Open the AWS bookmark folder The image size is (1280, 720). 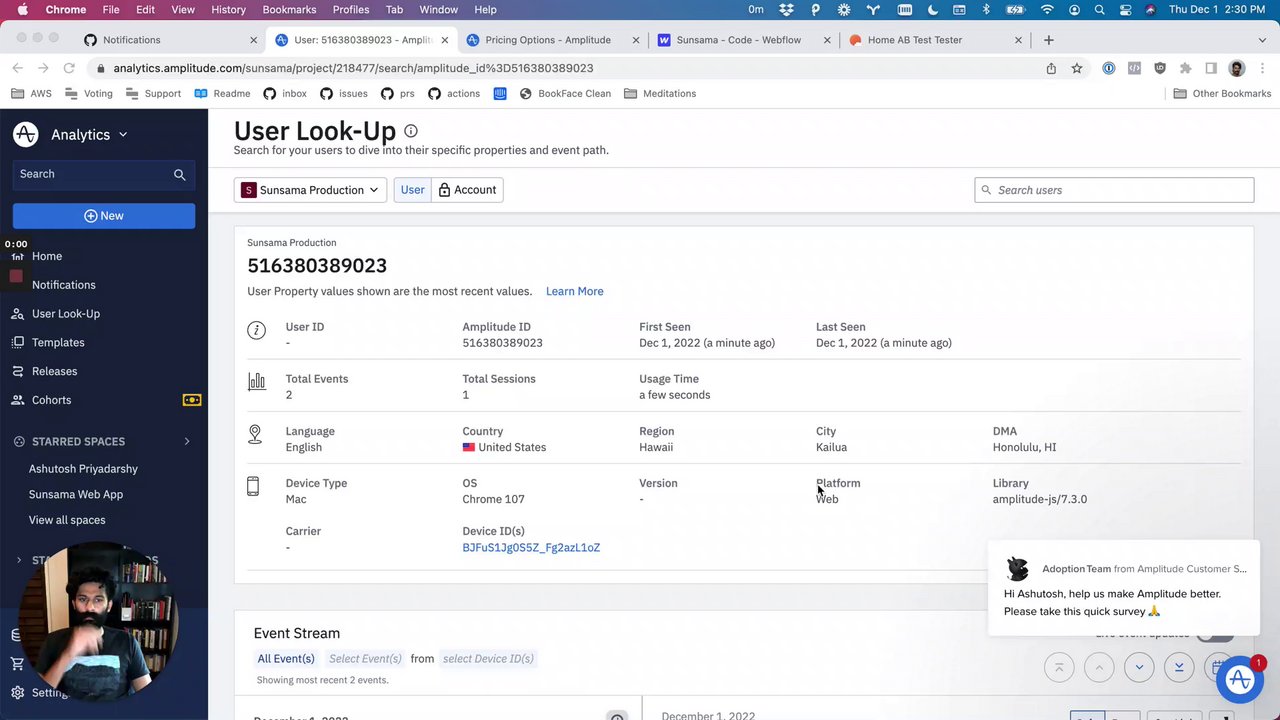click(x=31, y=94)
